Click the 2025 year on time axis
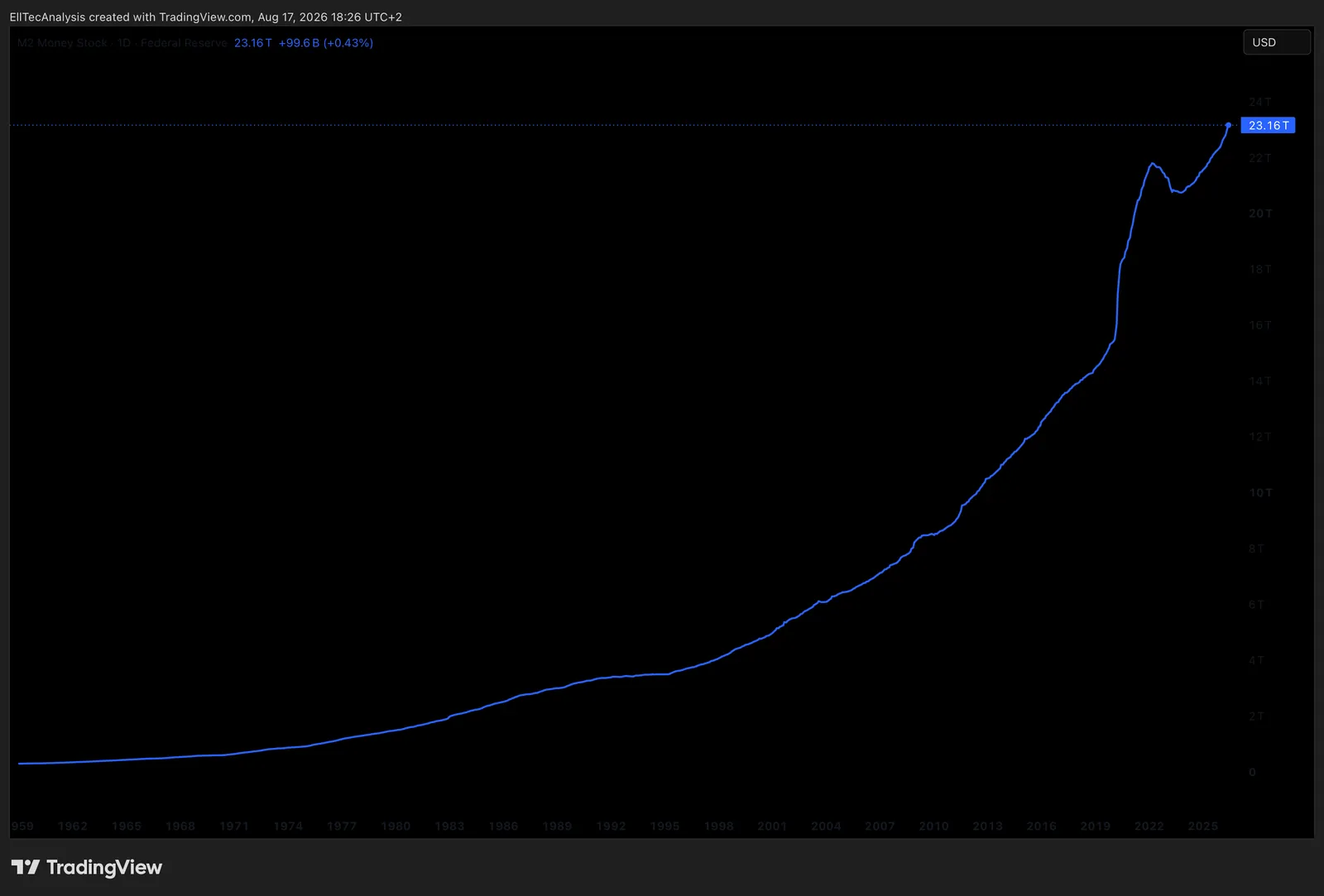This screenshot has width=1324, height=896. 1202,826
